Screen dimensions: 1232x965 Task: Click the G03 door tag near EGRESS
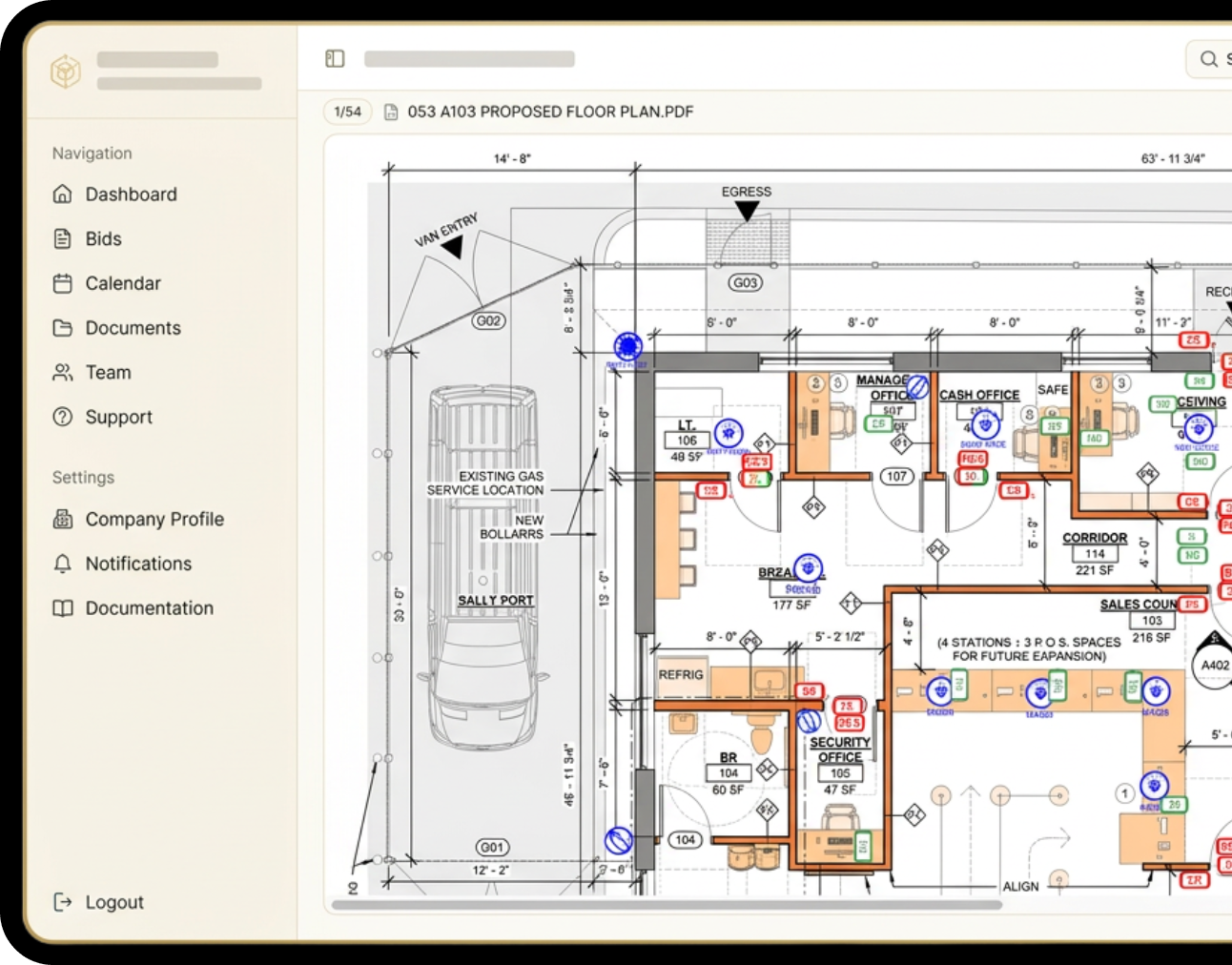click(x=746, y=283)
